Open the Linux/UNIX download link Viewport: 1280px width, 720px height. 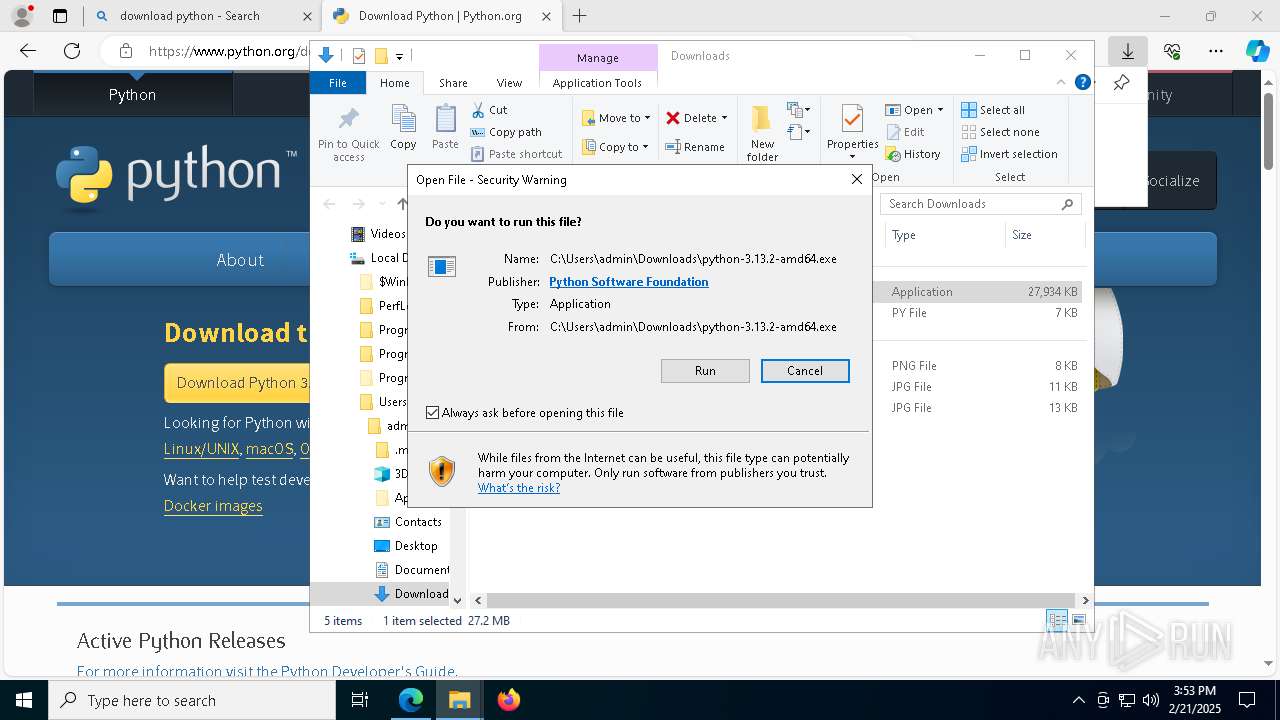pyautogui.click(x=201, y=449)
